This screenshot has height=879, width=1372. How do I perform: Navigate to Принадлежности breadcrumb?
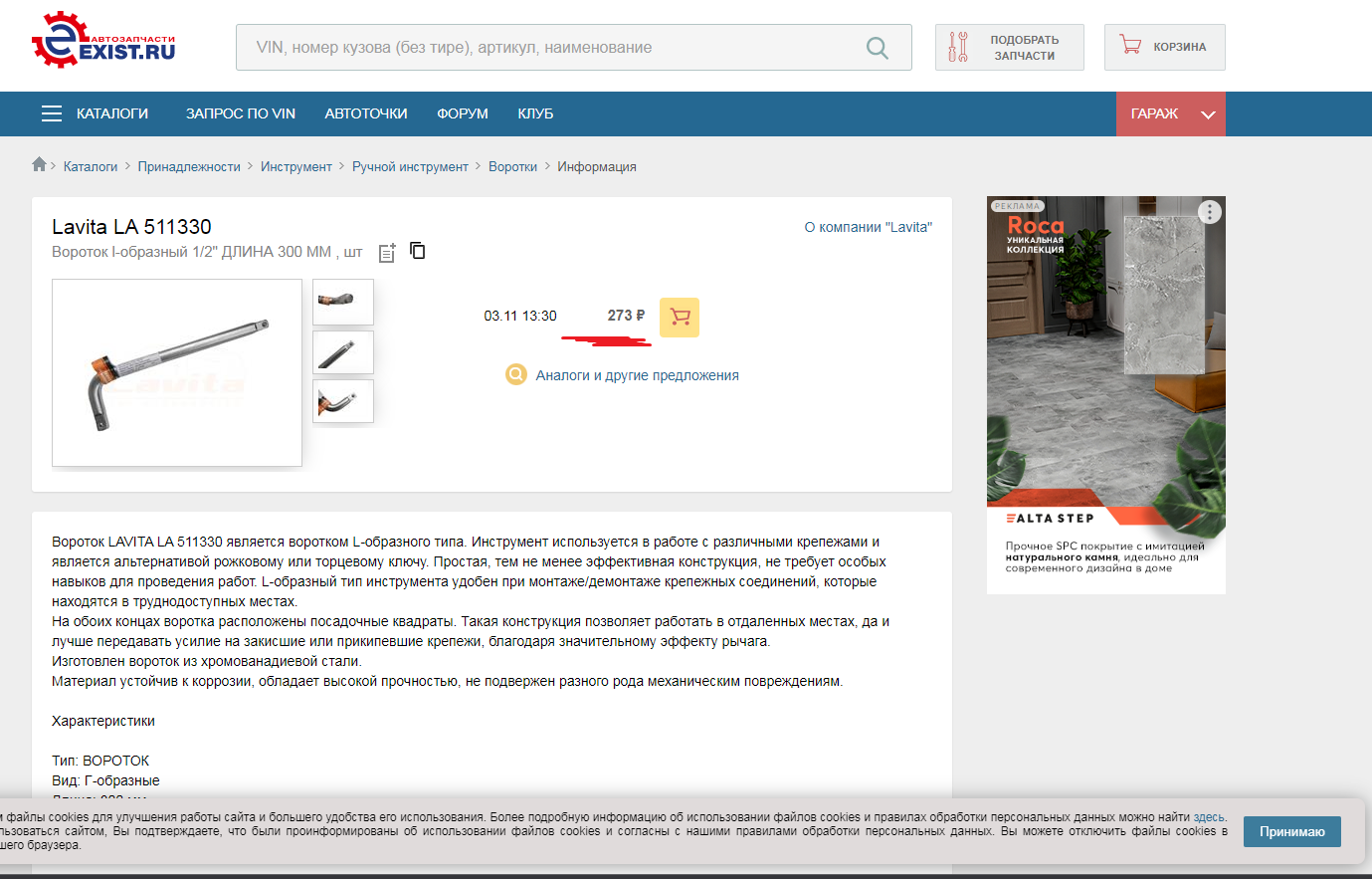click(189, 166)
